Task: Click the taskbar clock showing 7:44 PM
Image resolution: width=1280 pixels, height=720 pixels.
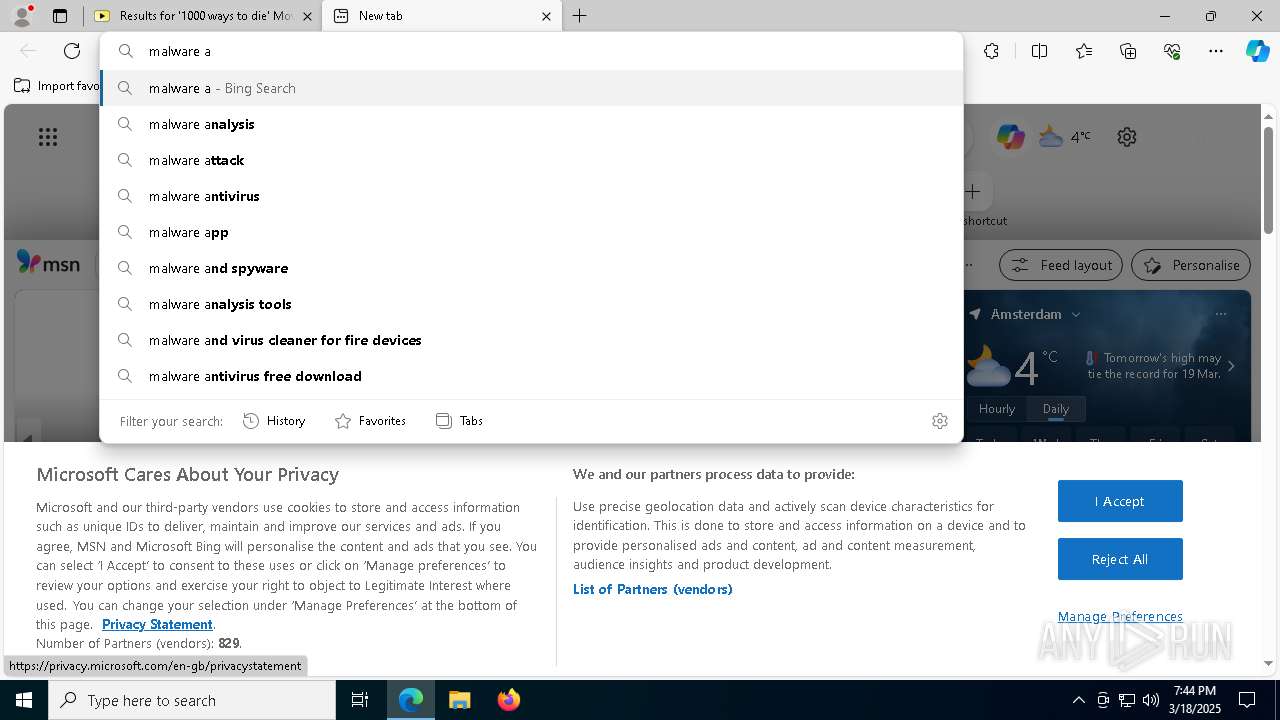Action: tap(1195, 700)
